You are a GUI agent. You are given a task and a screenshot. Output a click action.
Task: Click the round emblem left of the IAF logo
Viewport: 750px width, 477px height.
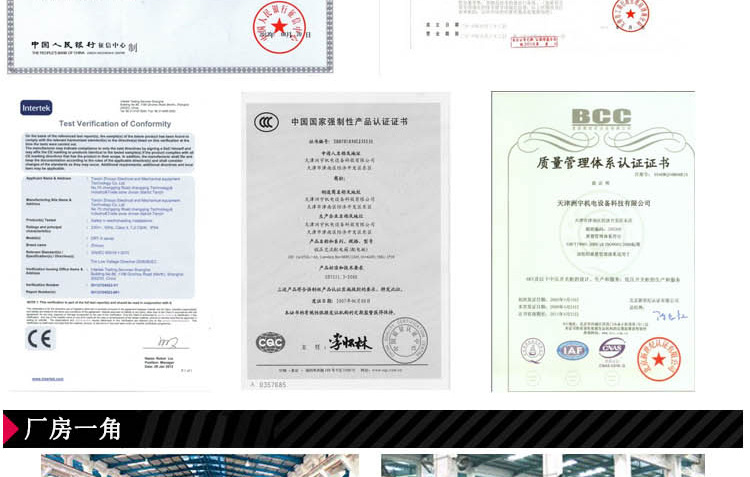point(532,351)
